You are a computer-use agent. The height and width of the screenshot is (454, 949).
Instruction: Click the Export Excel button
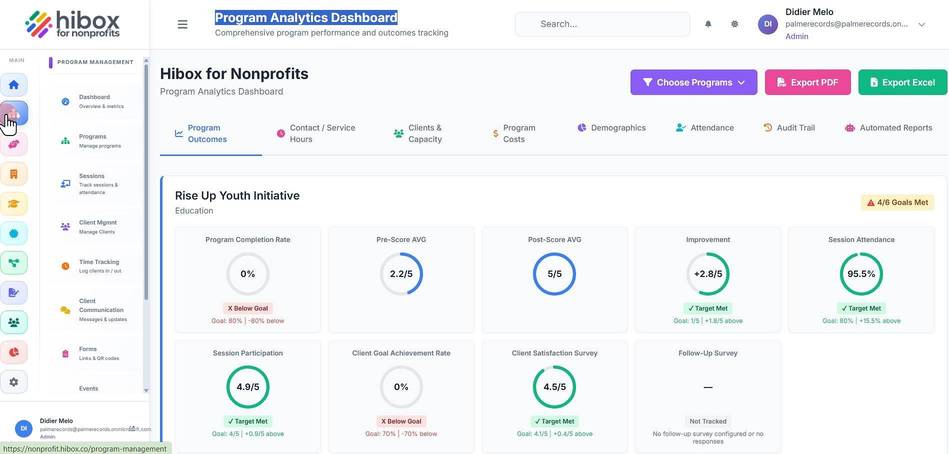coord(902,82)
